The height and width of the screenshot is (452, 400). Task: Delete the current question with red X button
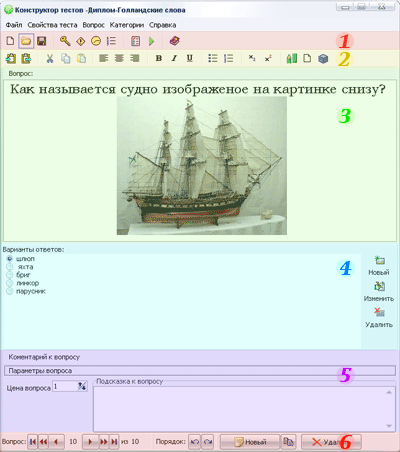tap(331, 442)
